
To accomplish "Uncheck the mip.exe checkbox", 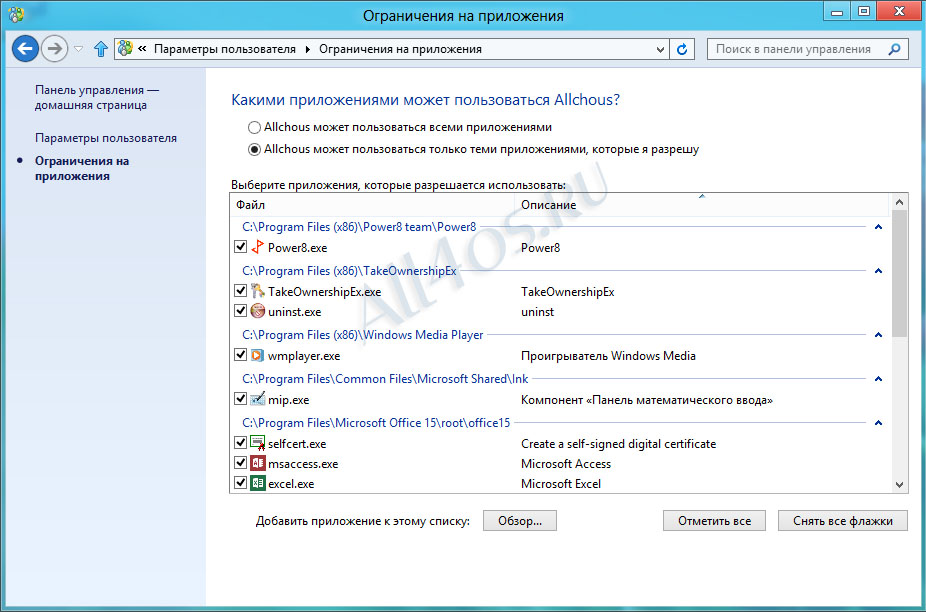I will point(240,398).
